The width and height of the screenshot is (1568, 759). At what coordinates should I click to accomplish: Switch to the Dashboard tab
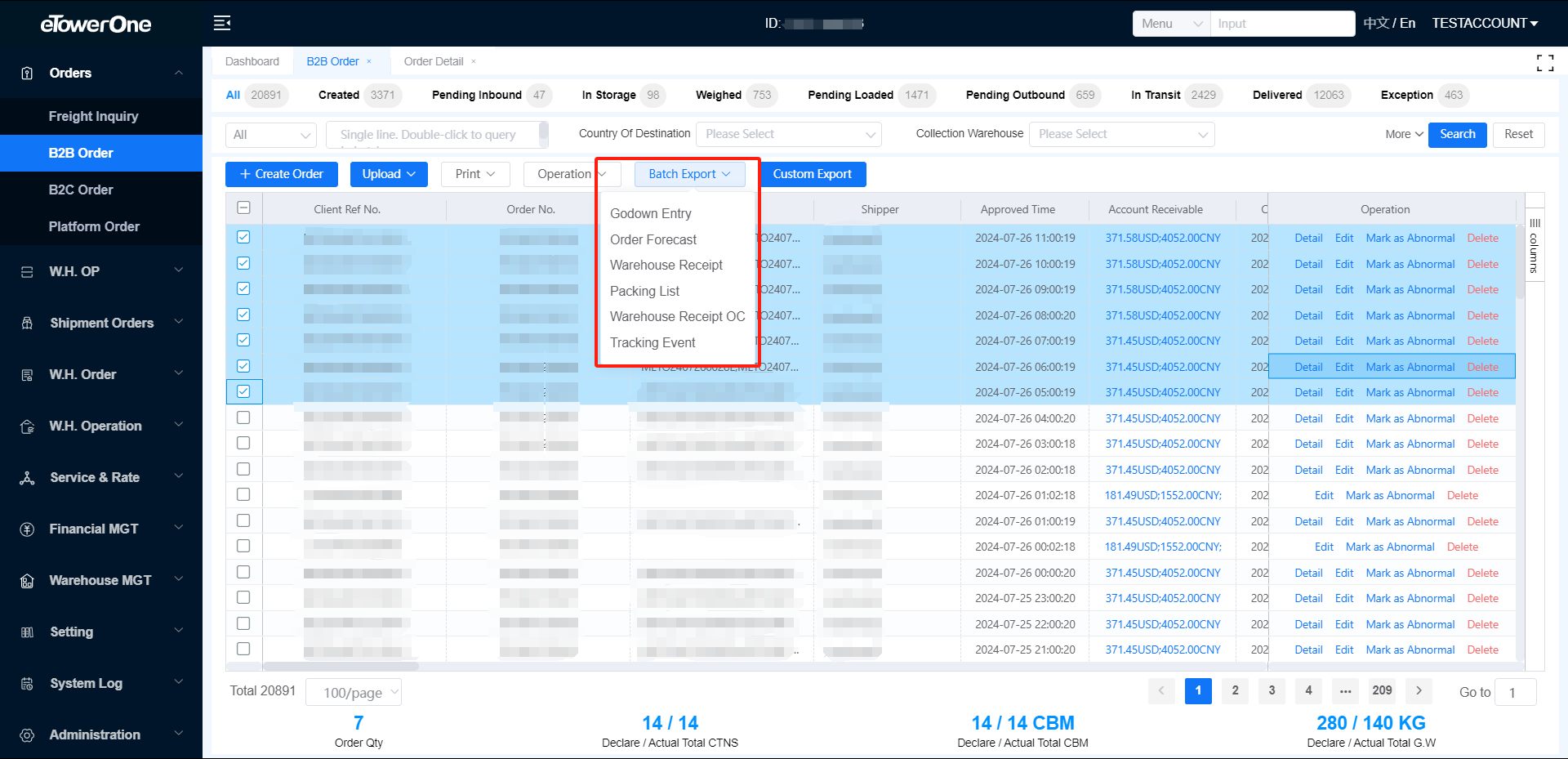(x=252, y=61)
